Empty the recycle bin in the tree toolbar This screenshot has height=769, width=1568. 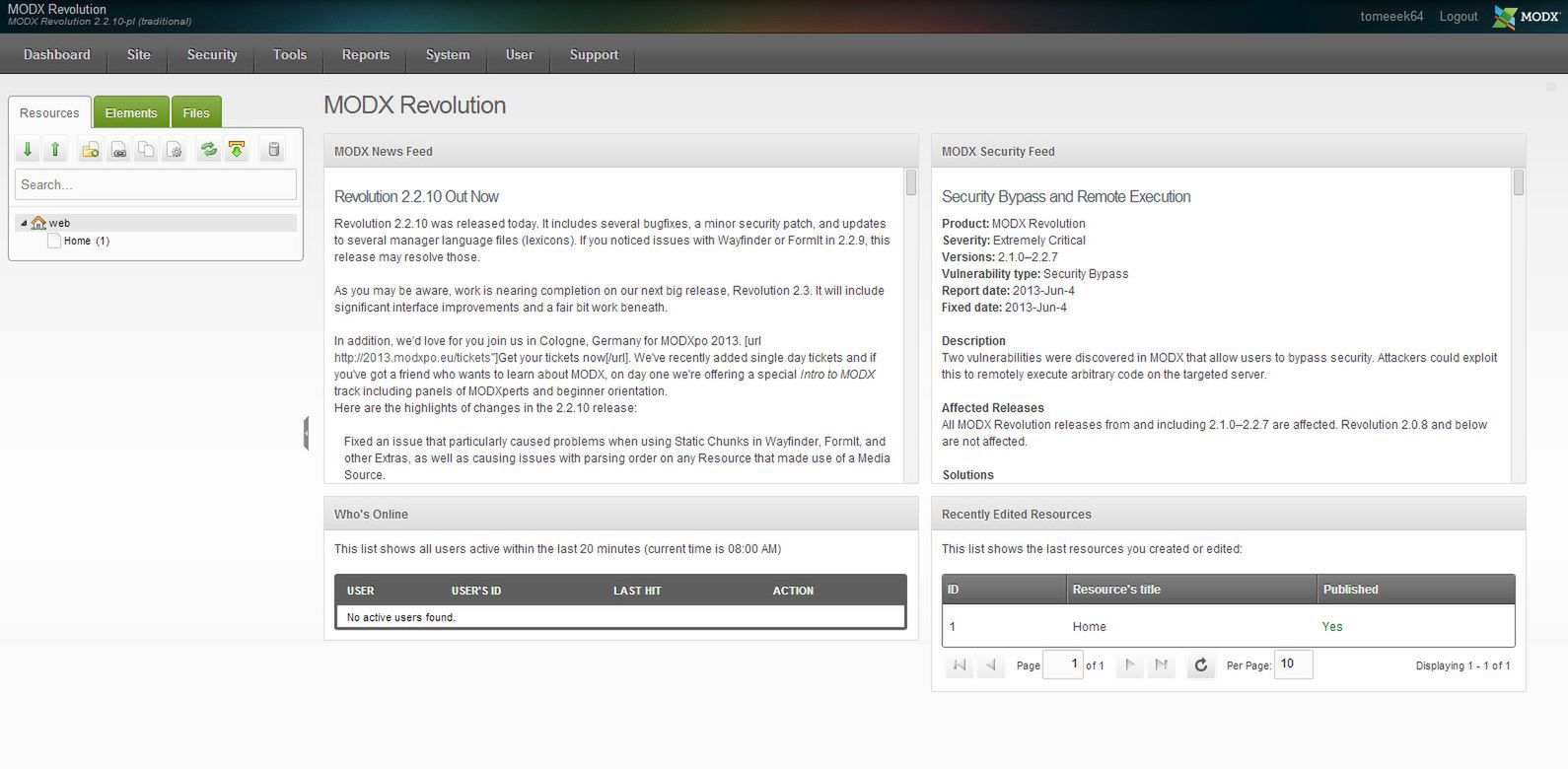click(274, 150)
